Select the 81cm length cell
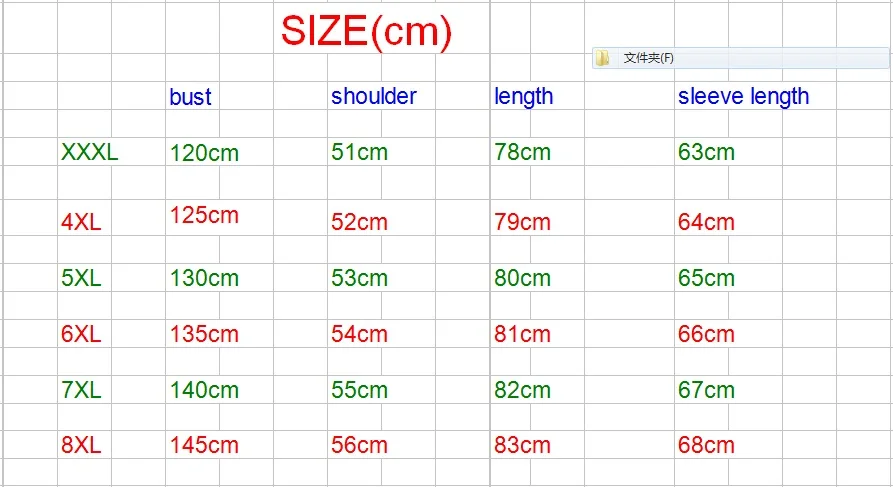 click(522, 334)
